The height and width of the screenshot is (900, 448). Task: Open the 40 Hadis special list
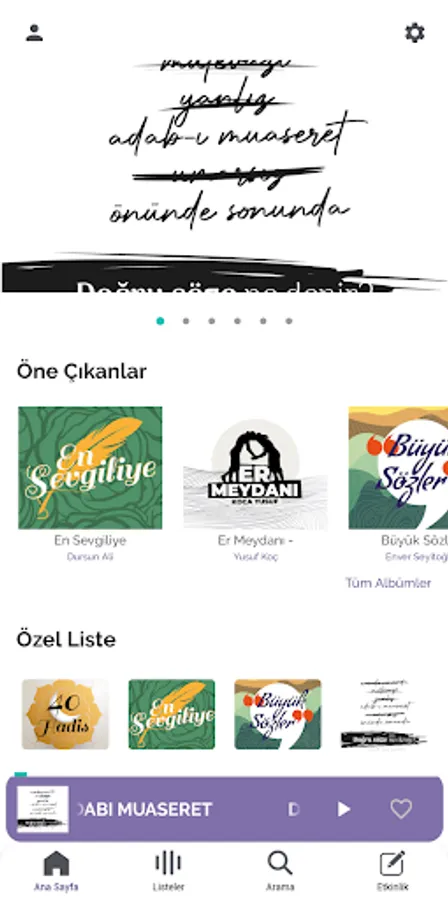(x=65, y=714)
